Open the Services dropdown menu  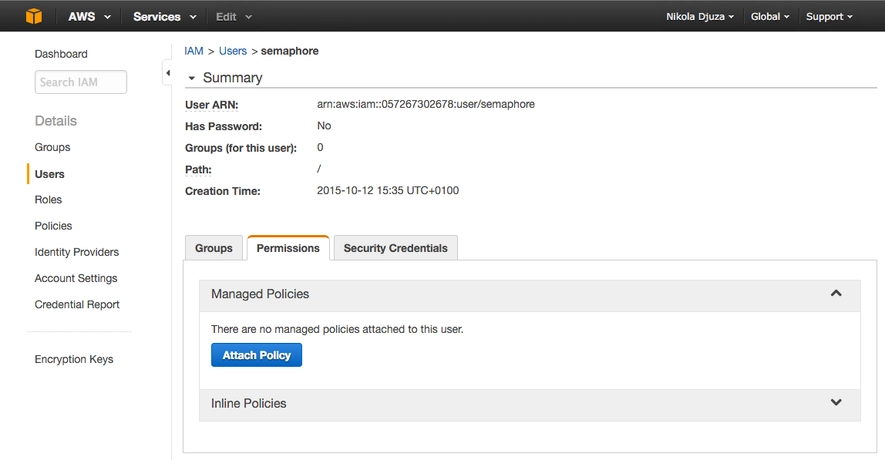coord(163,17)
